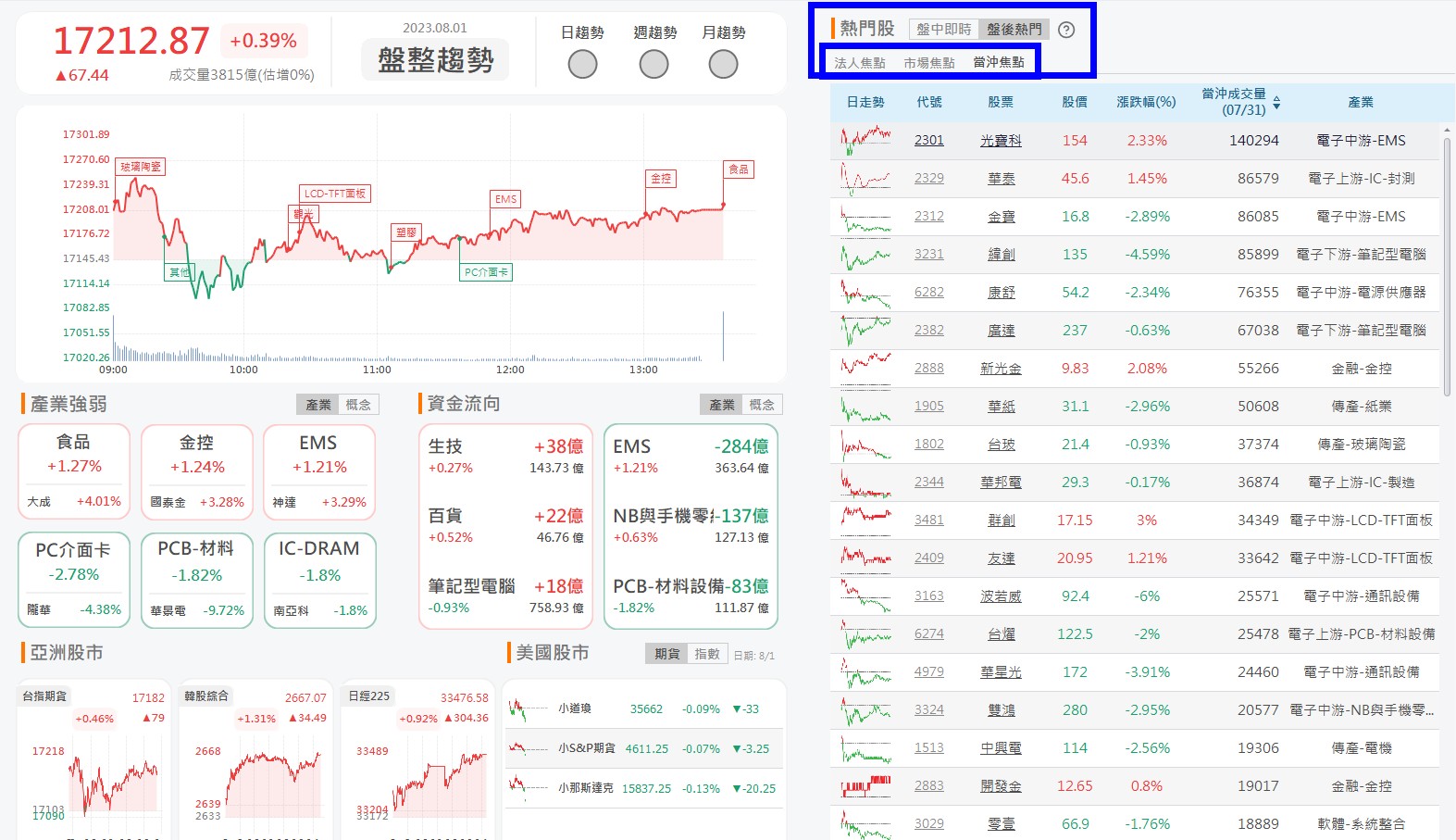Click the 日趨勢 indicator circle
This screenshot has width=1456, height=840.
coord(582,64)
